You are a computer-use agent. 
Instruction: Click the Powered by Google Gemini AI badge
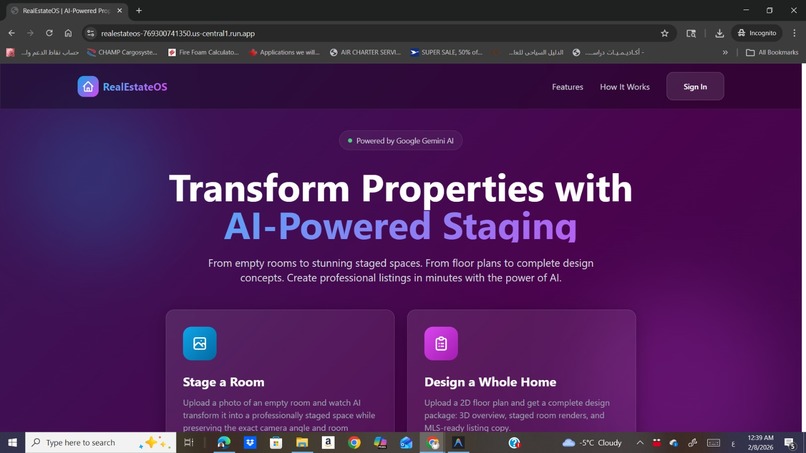[400, 140]
